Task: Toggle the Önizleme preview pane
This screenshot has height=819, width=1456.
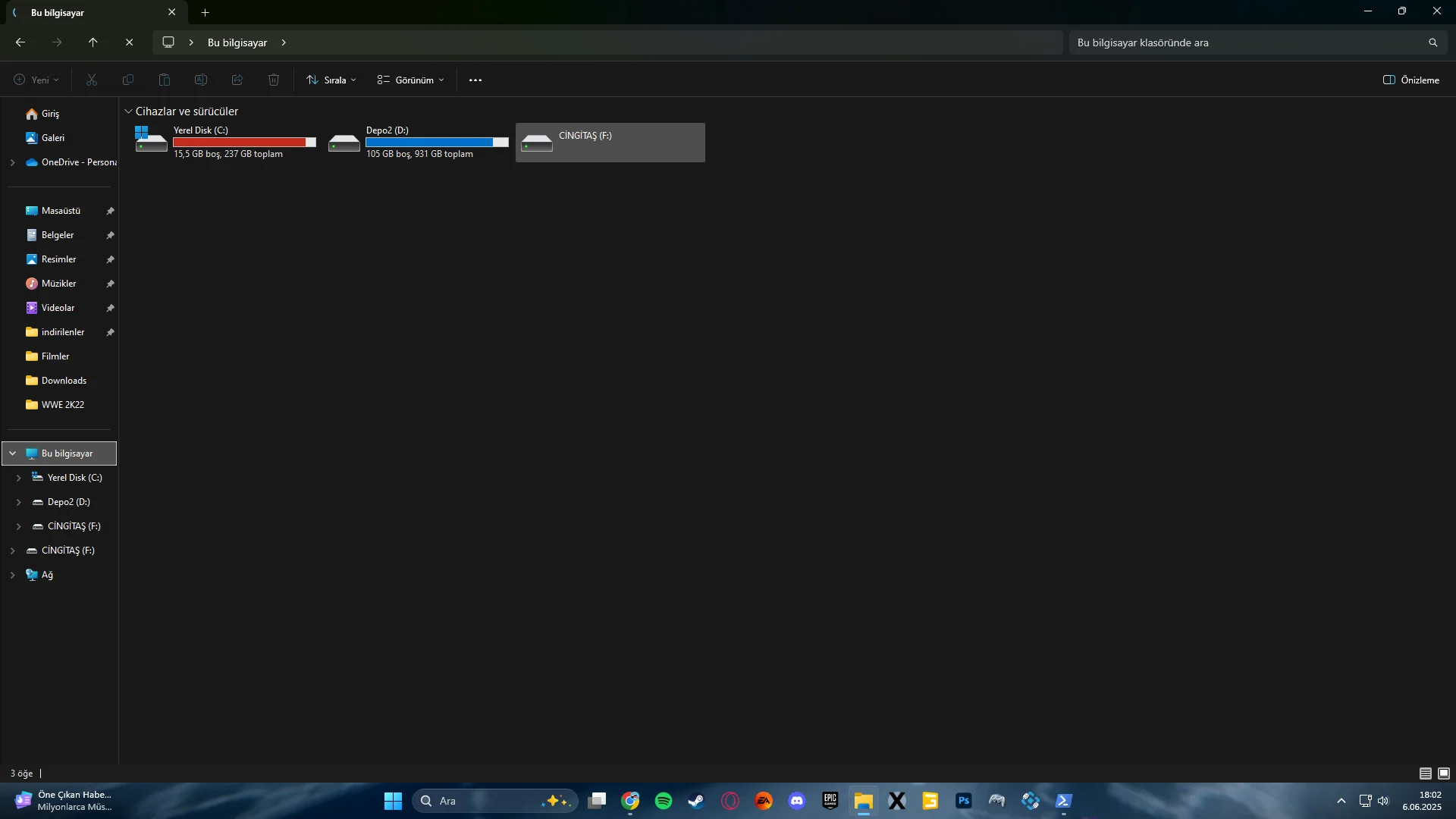Action: click(1410, 80)
